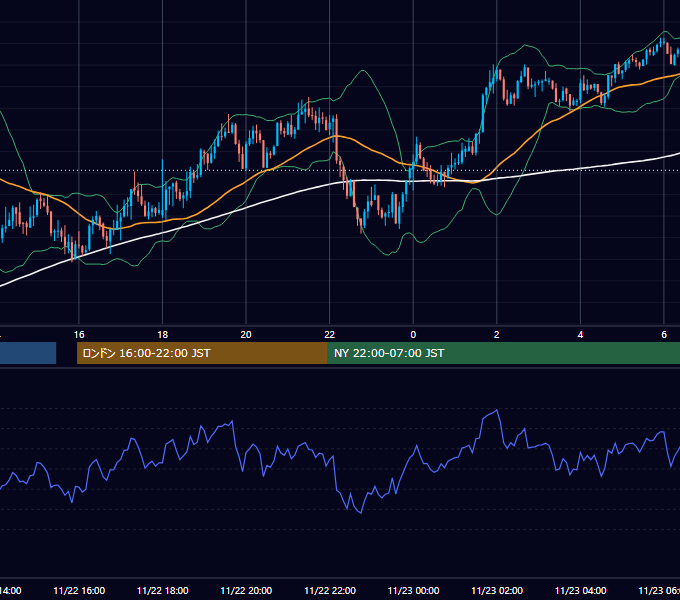Click the 11/23 04:00 timestamp label
This screenshot has height=600, width=680.
pos(580,590)
